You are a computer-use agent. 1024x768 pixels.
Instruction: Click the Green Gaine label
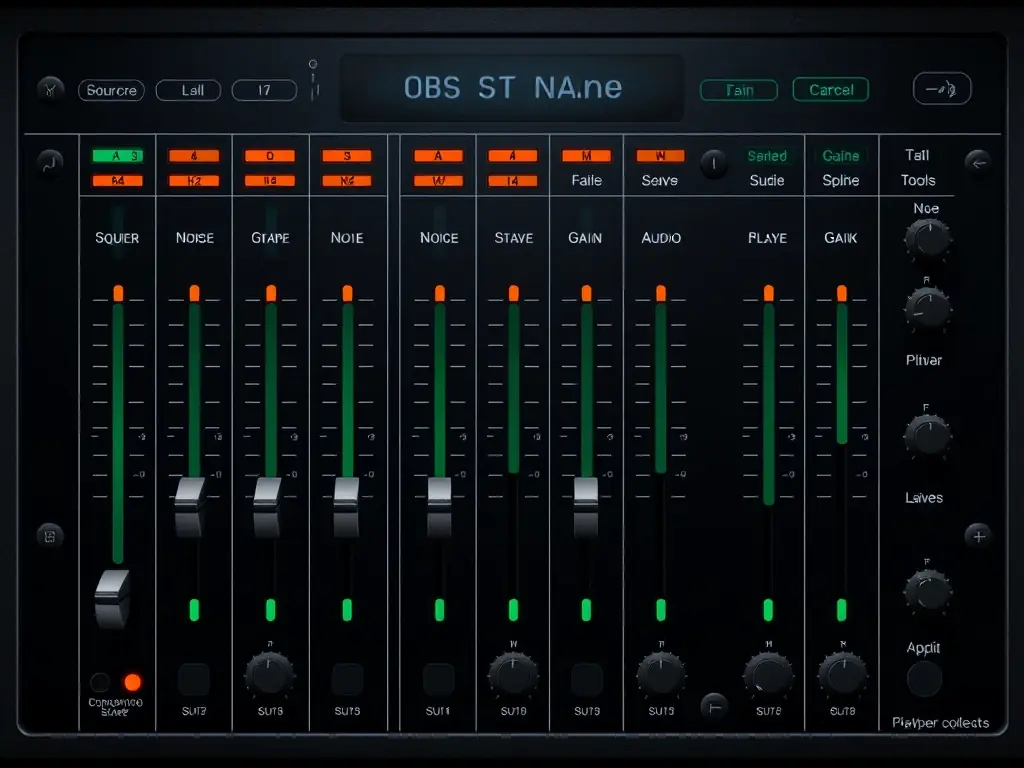(x=840, y=155)
